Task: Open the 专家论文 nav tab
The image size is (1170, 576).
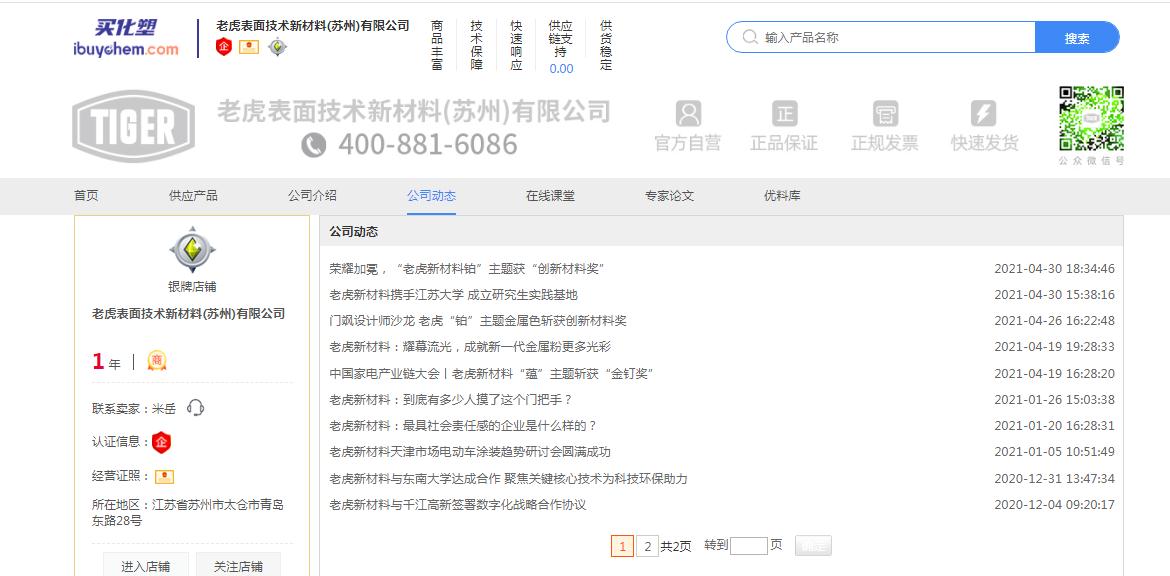Action: point(669,196)
